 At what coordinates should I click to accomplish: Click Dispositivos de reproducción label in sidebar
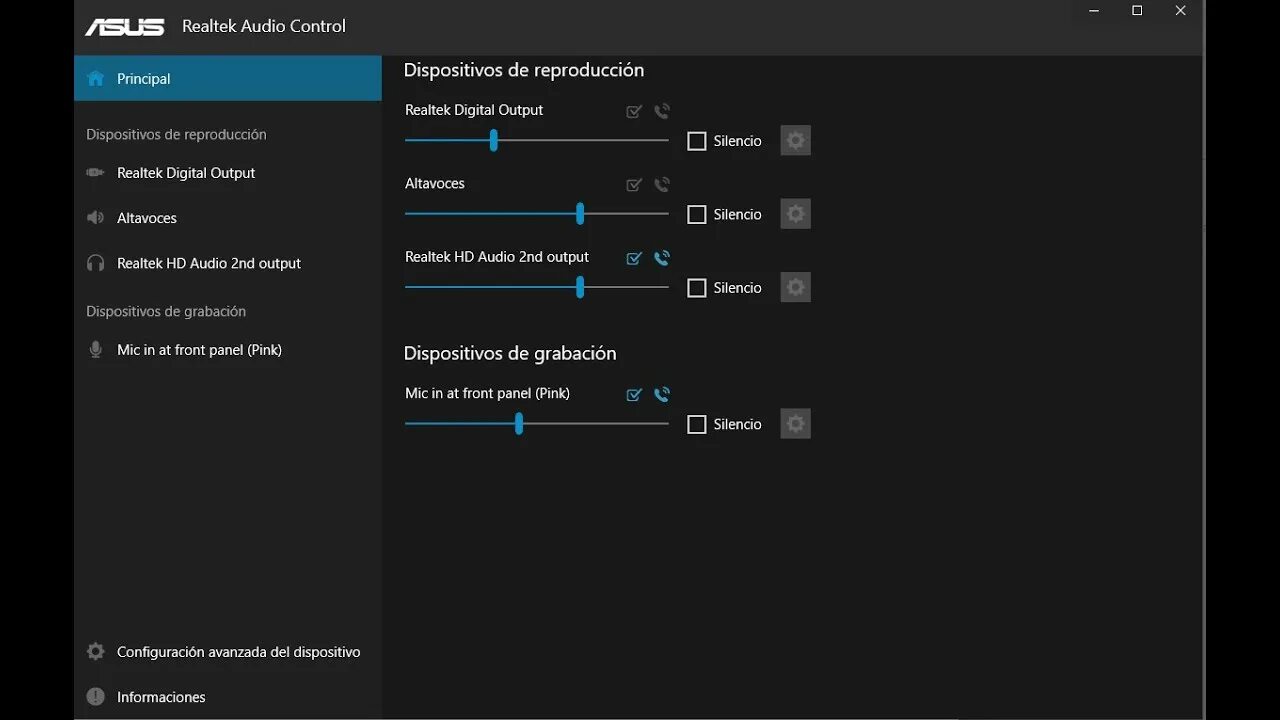point(176,134)
